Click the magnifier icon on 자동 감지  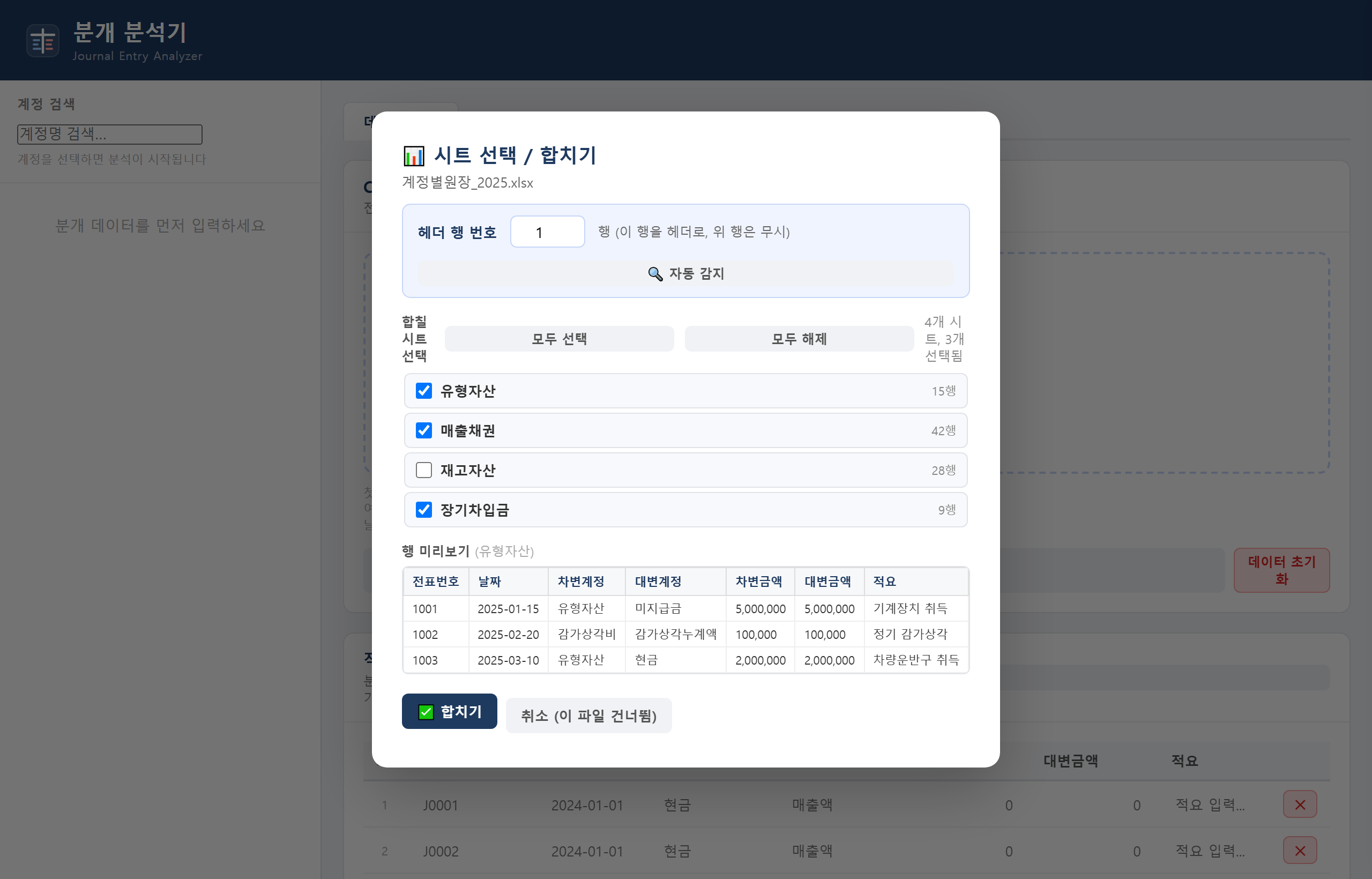click(x=655, y=274)
